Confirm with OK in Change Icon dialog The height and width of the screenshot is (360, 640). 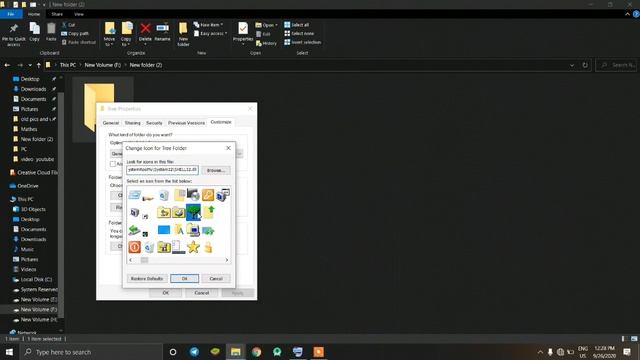(184, 278)
